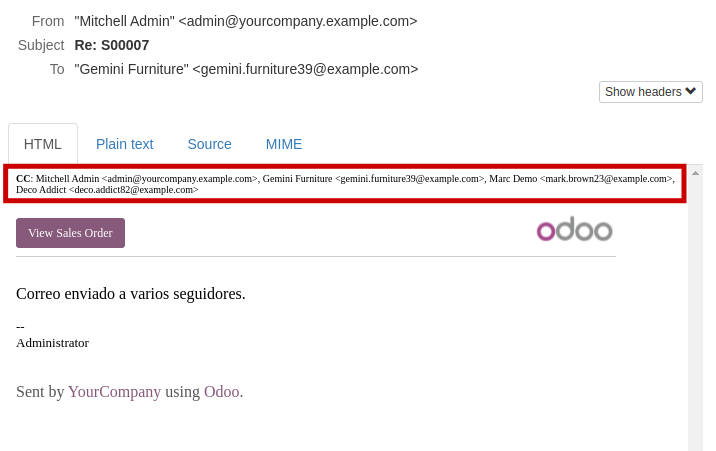
Task: Click the Odoo logo image
Action: pyautogui.click(x=574, y=229)
